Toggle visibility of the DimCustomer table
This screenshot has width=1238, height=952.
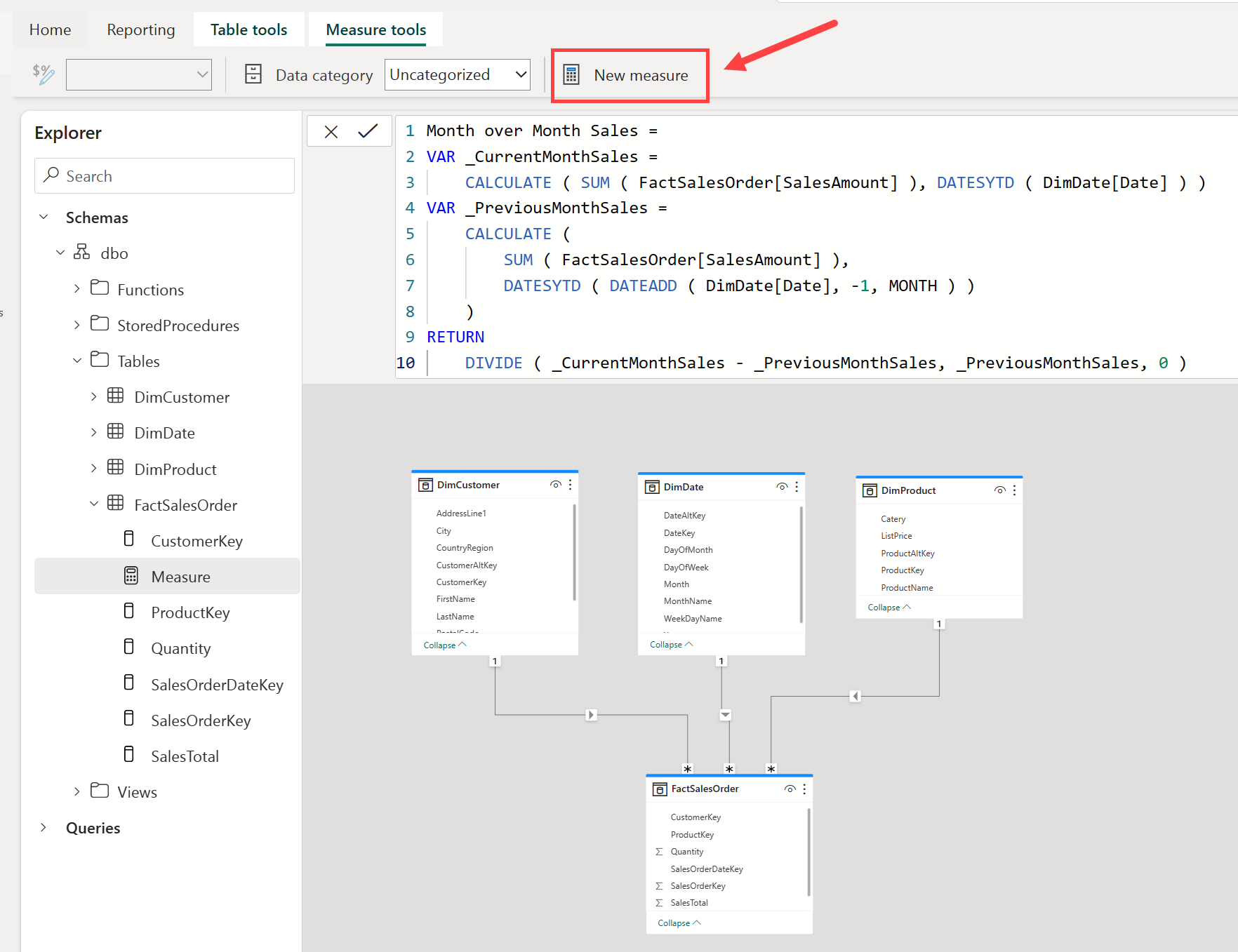(x=555, y=484)
